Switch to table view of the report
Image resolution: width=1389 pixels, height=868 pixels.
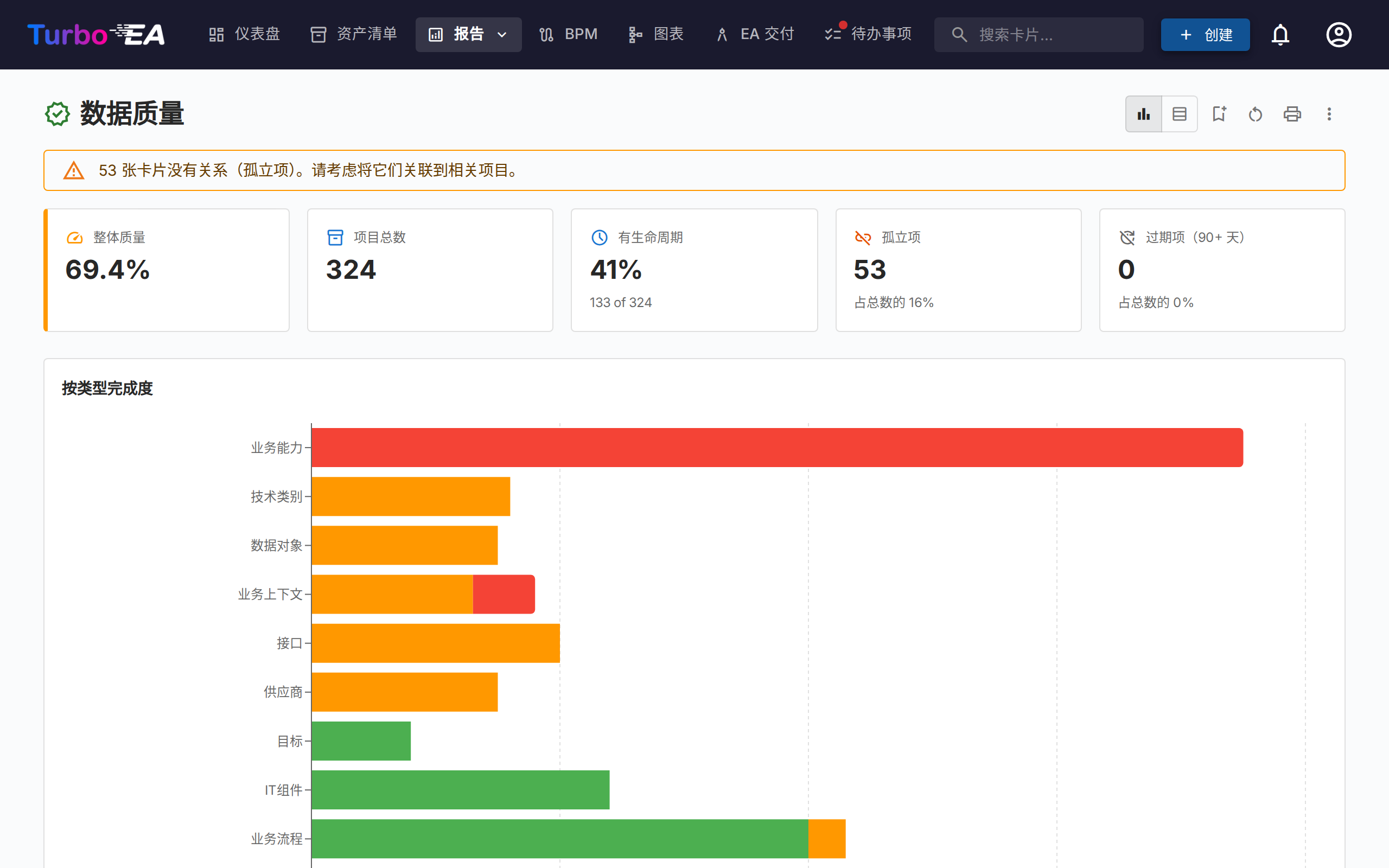tap(1180, 114)
